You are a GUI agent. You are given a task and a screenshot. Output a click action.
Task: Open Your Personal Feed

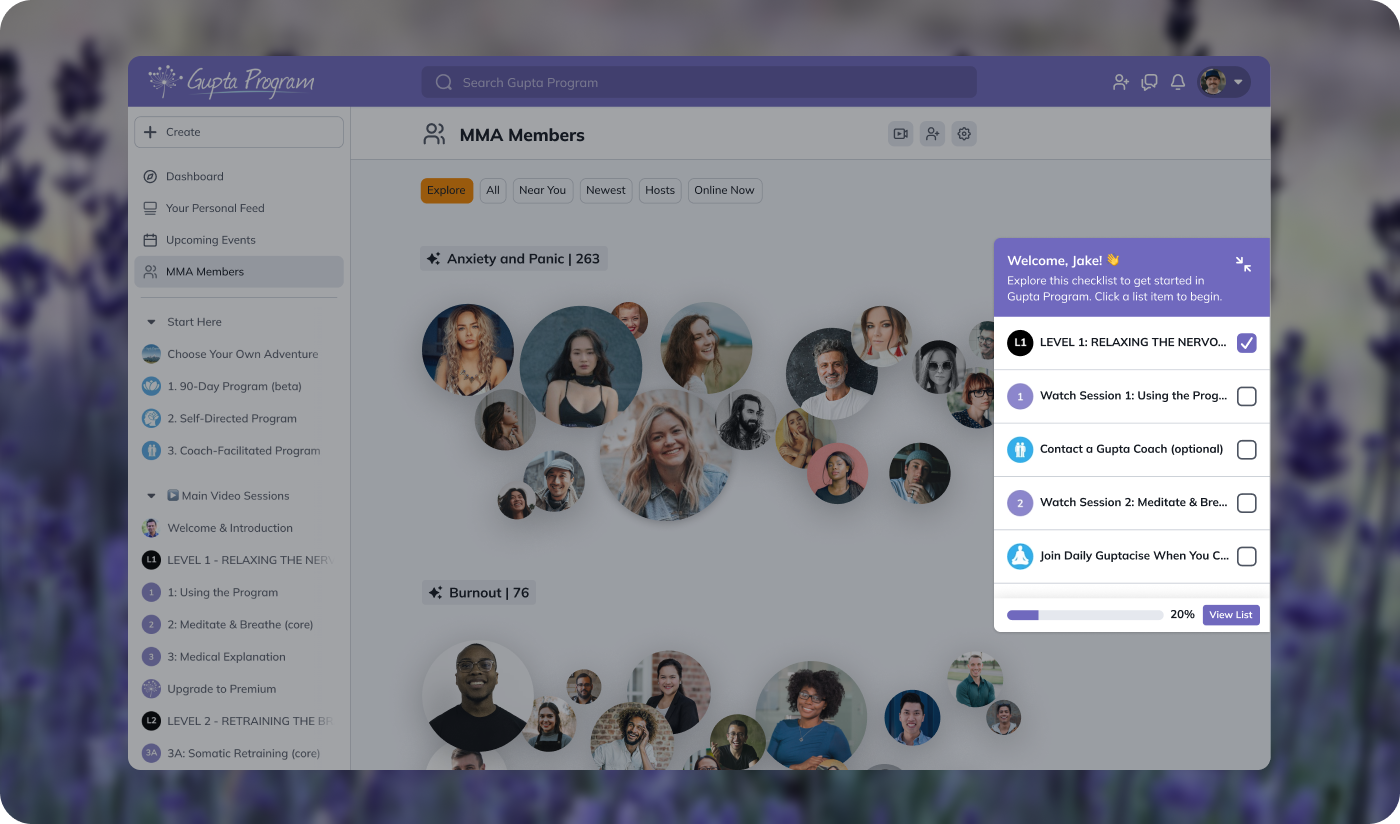(x=239, y=208)
